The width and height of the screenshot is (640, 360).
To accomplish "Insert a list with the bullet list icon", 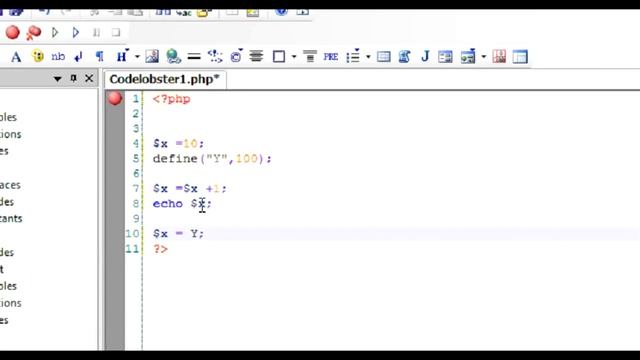I will pos(353,56).
